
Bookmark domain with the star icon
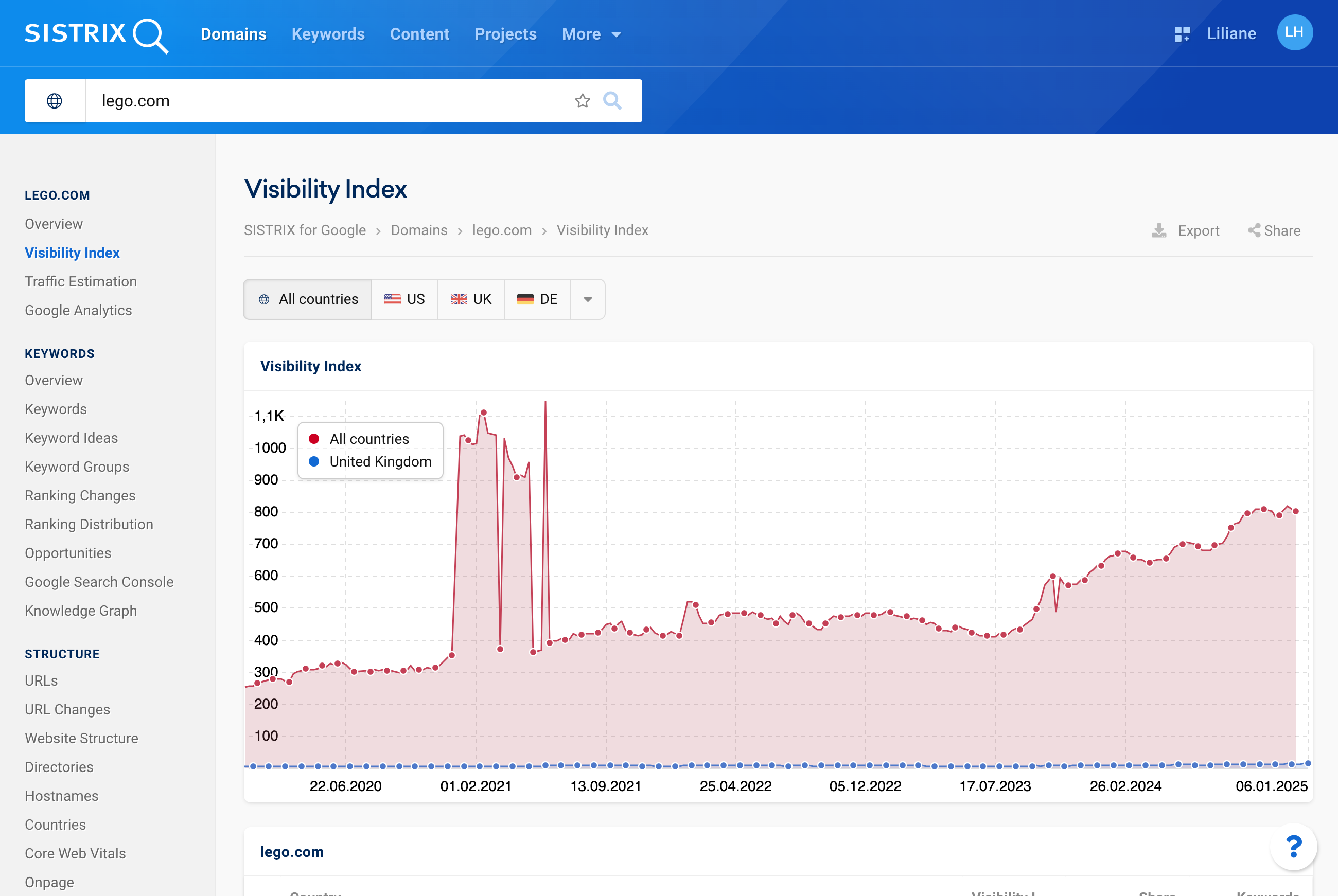click(x=583, y=101)
